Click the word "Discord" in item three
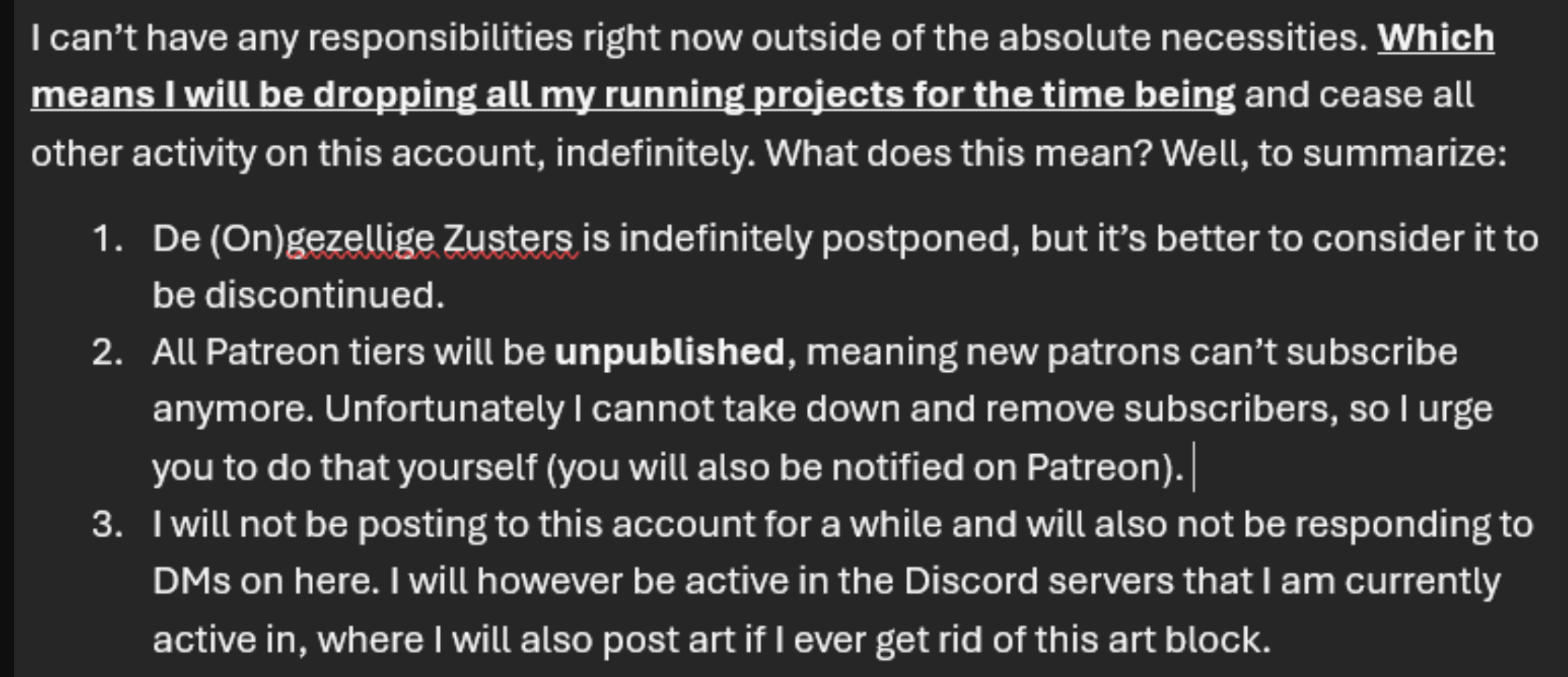 pyautogui.click(x=970, y=581)
